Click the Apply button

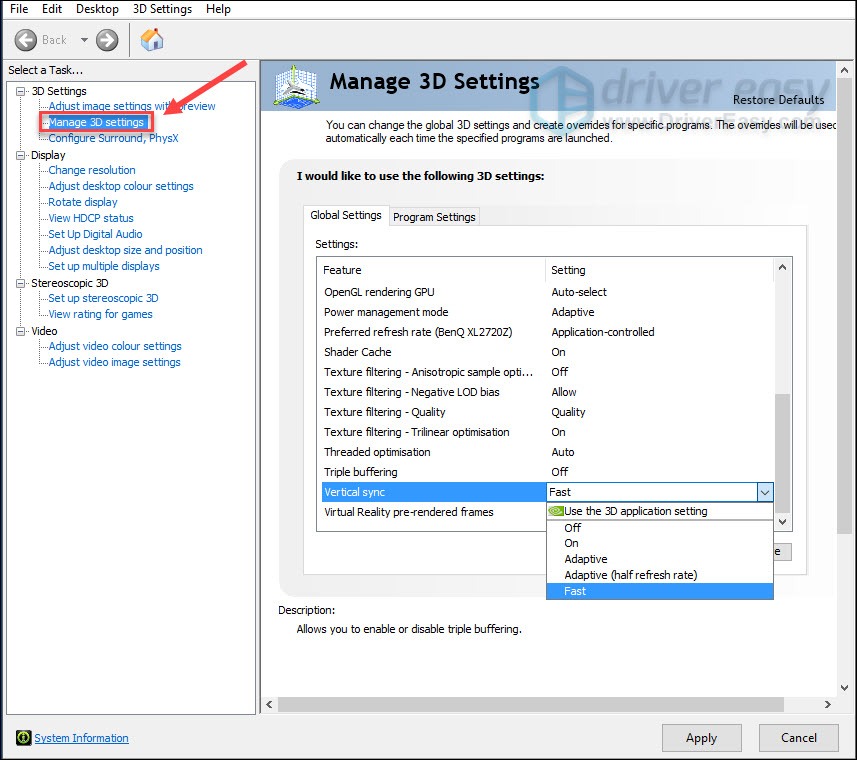[701, 738]
